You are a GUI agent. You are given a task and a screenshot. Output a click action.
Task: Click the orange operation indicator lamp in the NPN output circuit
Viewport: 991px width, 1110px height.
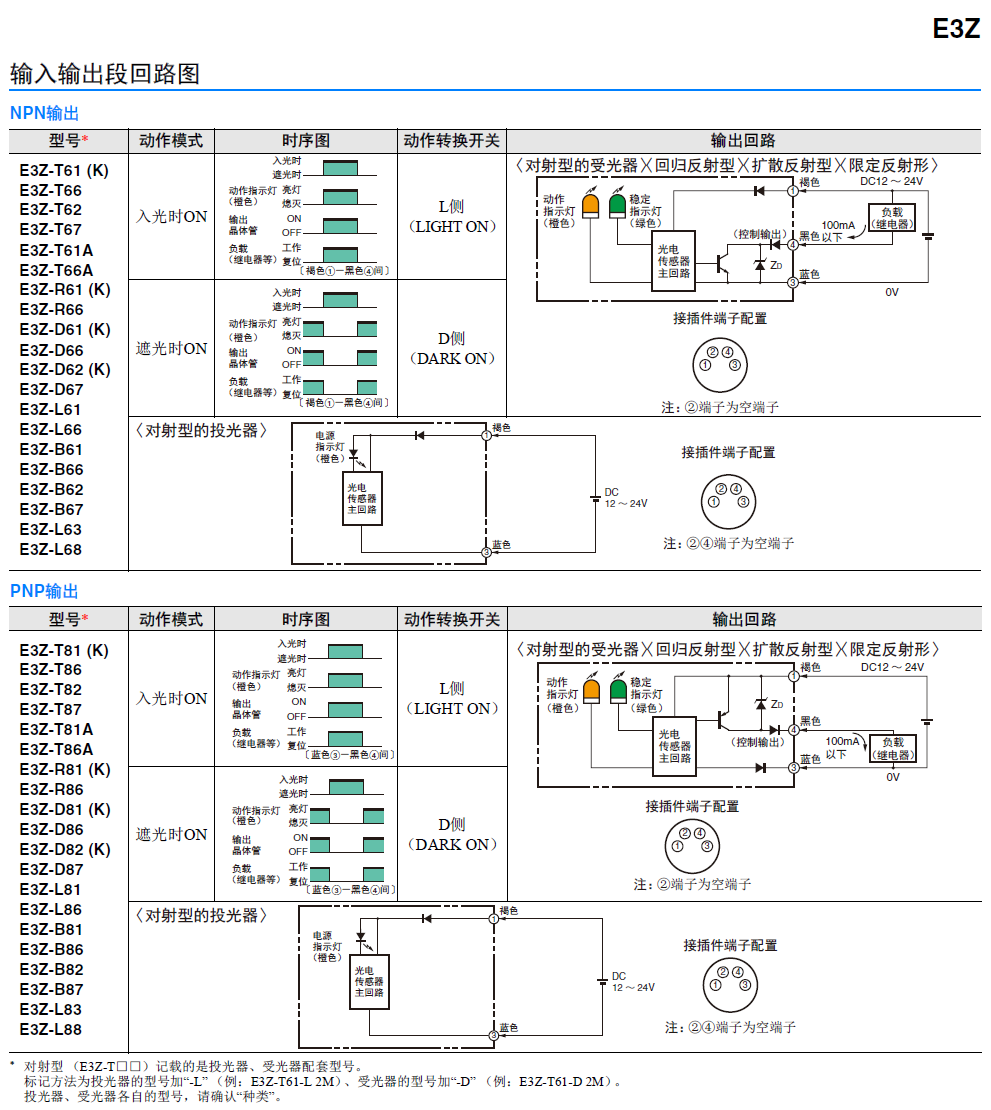(590, 206)
